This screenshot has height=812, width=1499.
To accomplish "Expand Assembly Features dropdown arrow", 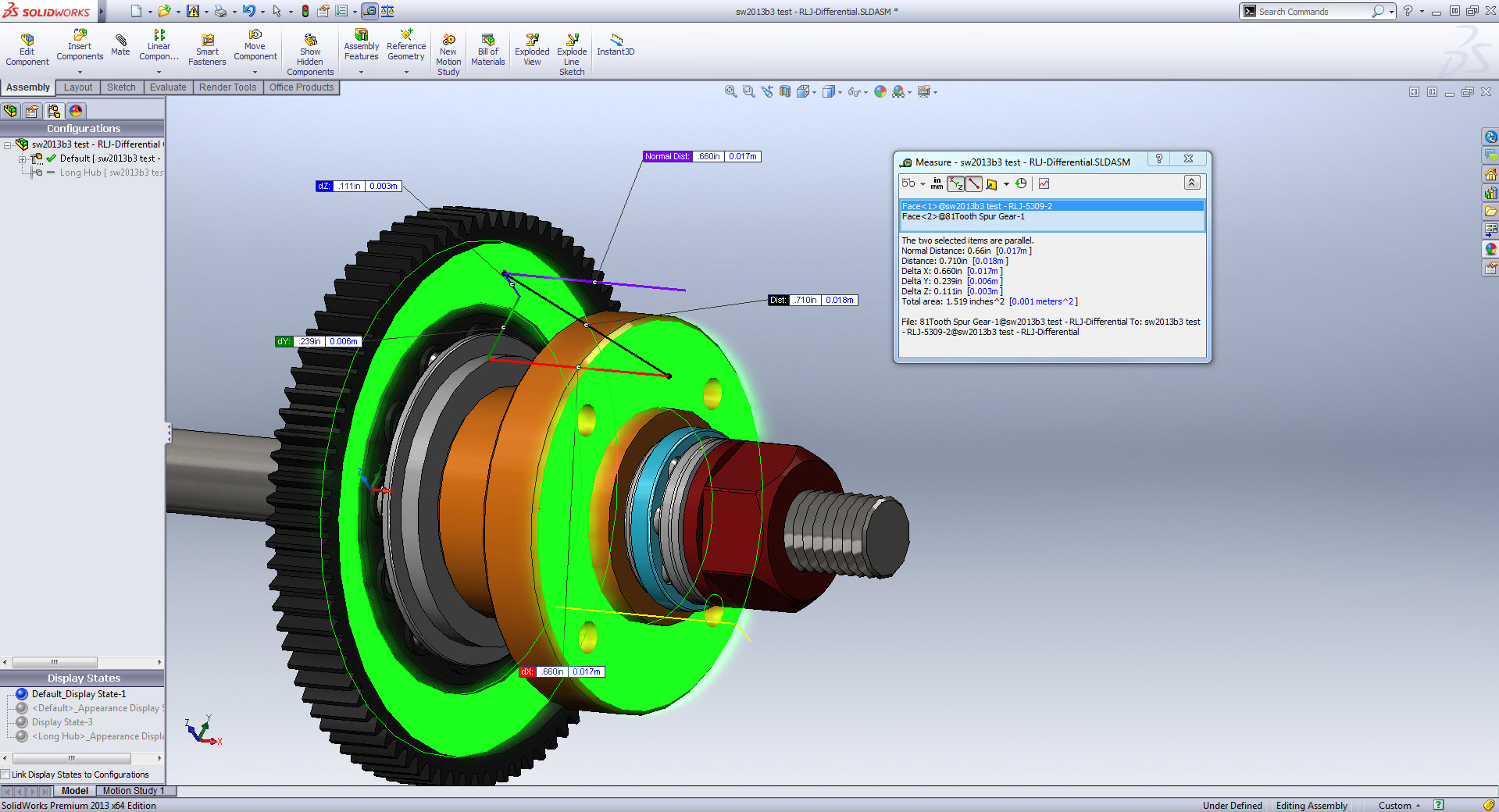I will (361, 72).
